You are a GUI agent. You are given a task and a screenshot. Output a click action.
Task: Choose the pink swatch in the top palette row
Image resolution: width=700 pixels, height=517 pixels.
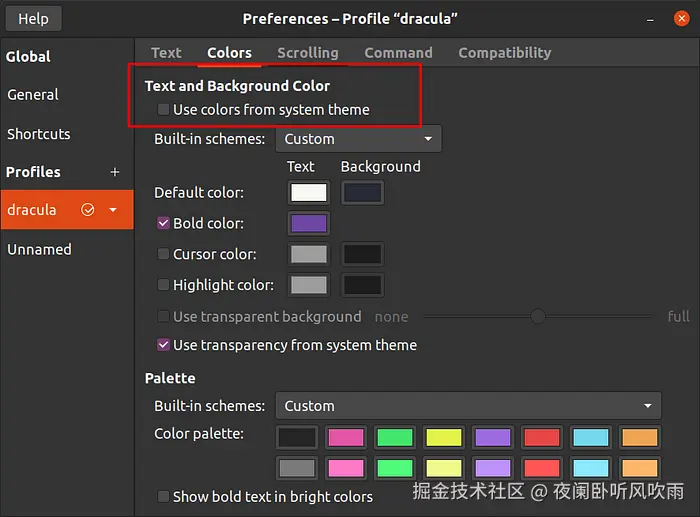[x=346, y=437]
